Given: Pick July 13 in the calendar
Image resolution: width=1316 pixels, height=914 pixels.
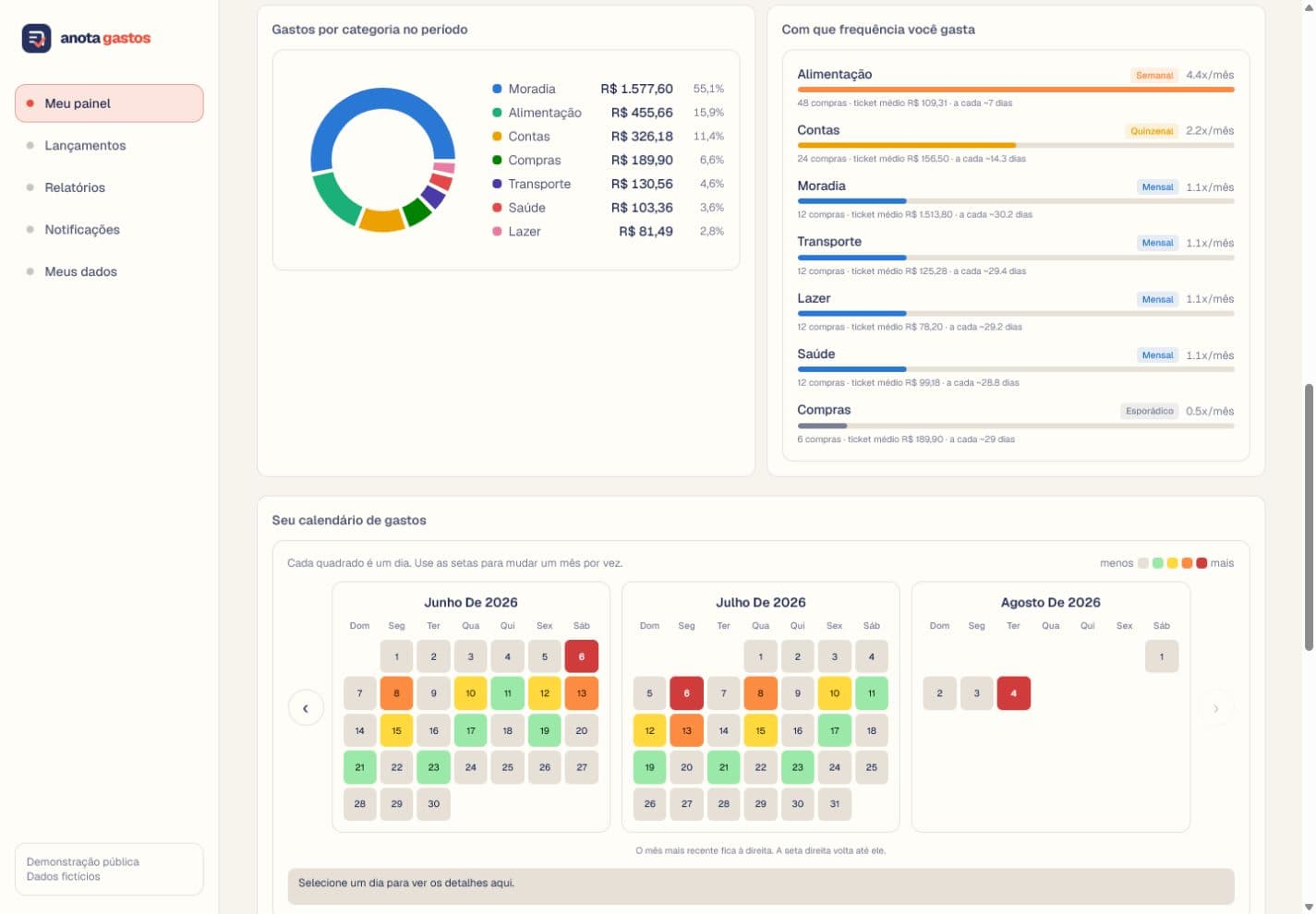Looking at the screenshot, I should pos(687,730).
